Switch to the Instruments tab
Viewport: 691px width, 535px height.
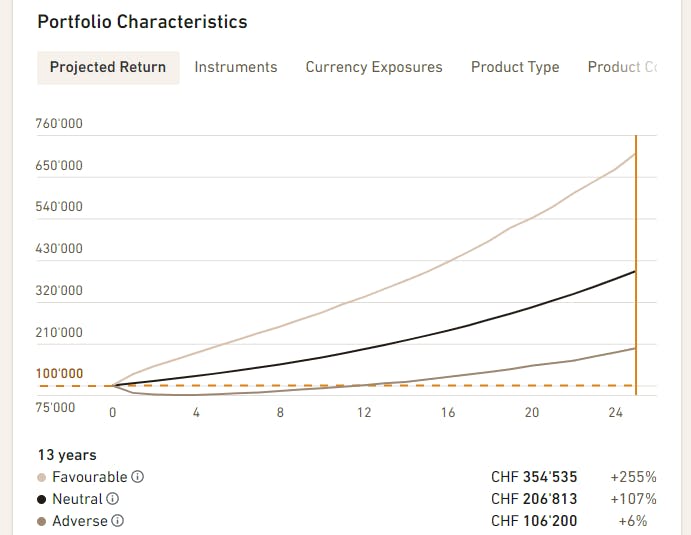pyautogui.click(x=236, y=67)
